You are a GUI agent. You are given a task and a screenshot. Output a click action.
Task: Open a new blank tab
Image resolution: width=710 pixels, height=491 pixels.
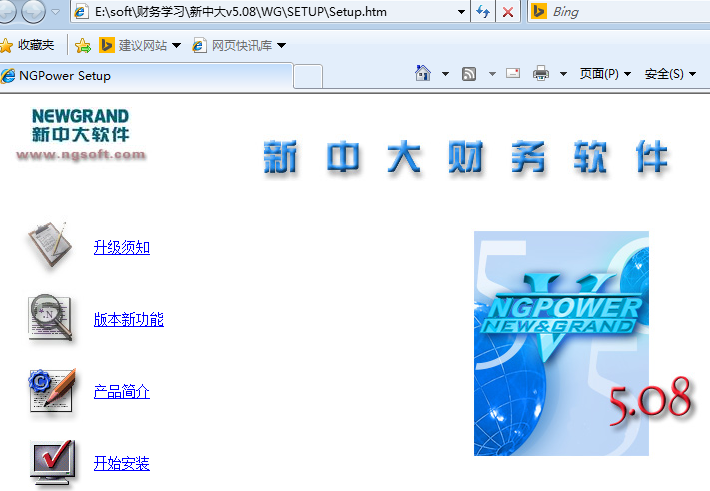pyautogui.click(x=308, y=76)
